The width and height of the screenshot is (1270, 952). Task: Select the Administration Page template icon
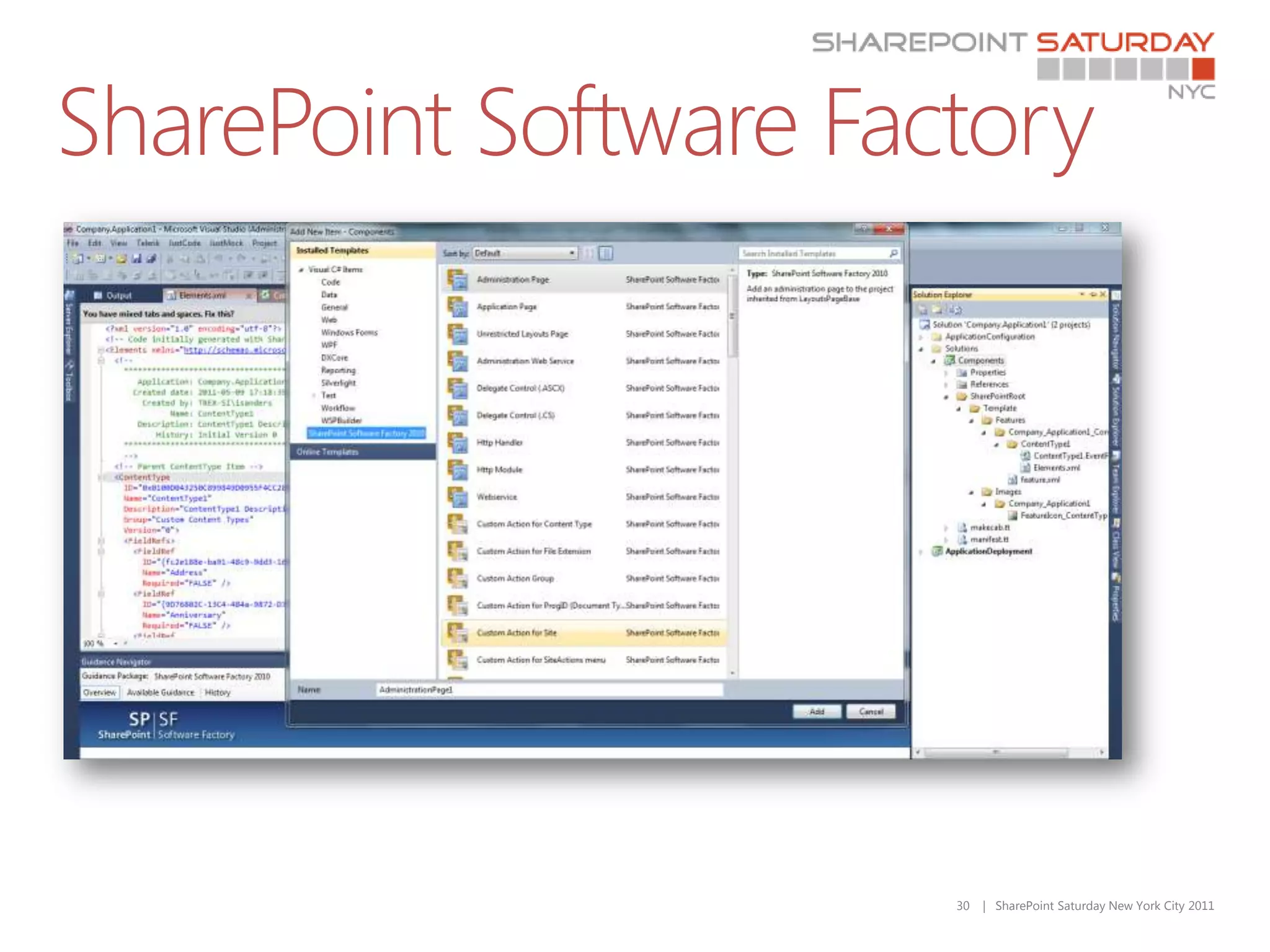[458, 280]
